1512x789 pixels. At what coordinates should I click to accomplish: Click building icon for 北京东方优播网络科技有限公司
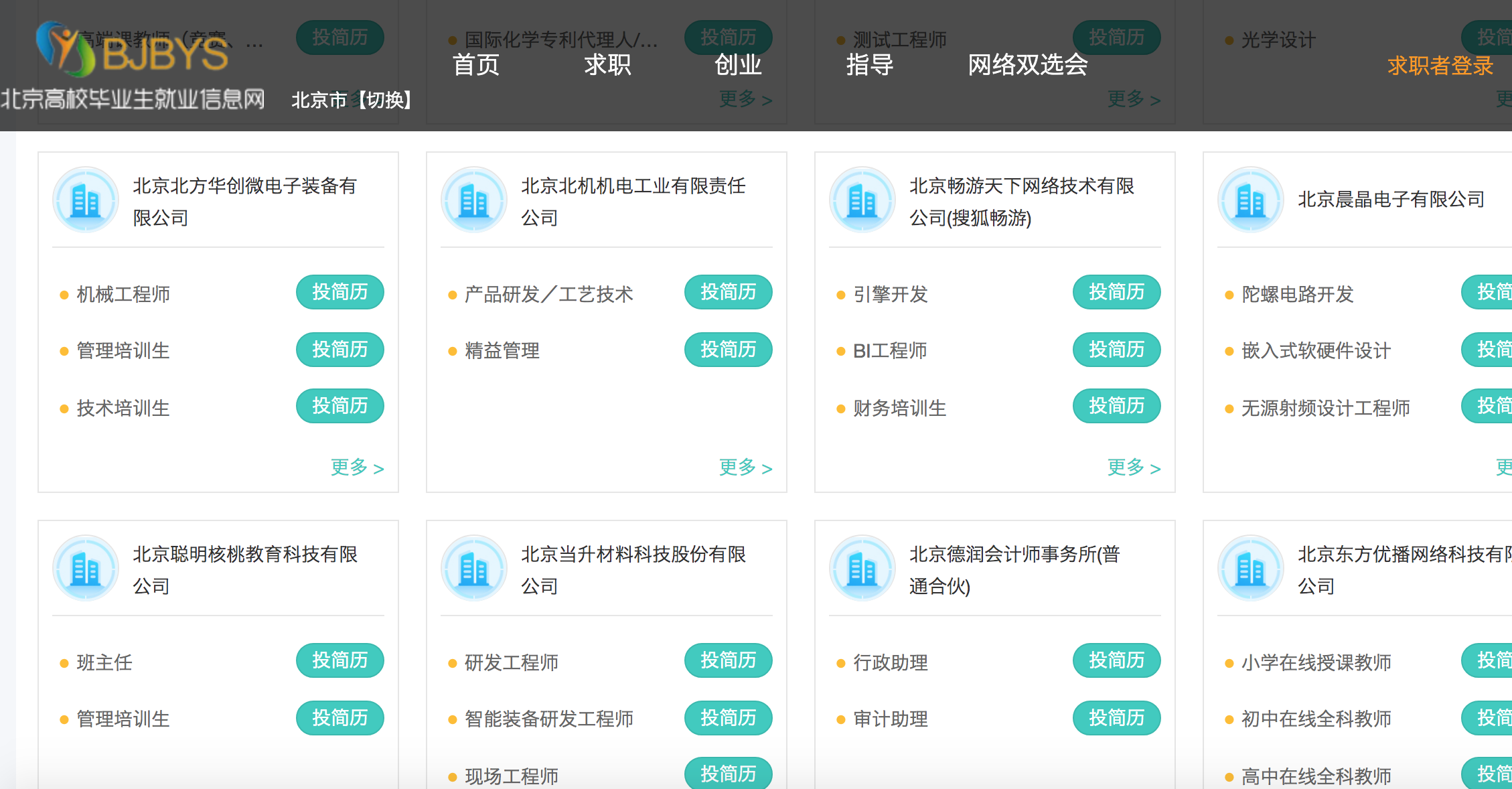click(x=1250, y=569)
